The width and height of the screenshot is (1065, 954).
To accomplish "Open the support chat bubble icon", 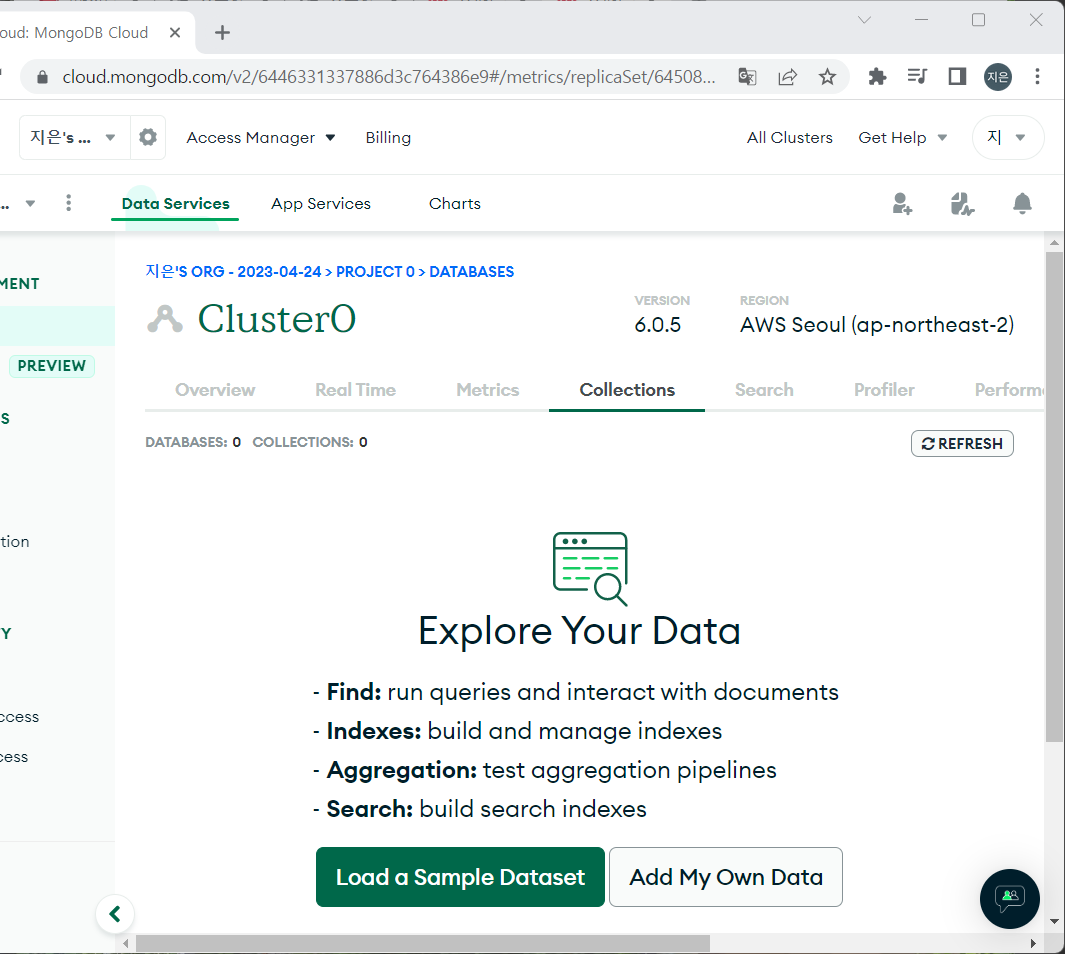I will pos(1009,898).
